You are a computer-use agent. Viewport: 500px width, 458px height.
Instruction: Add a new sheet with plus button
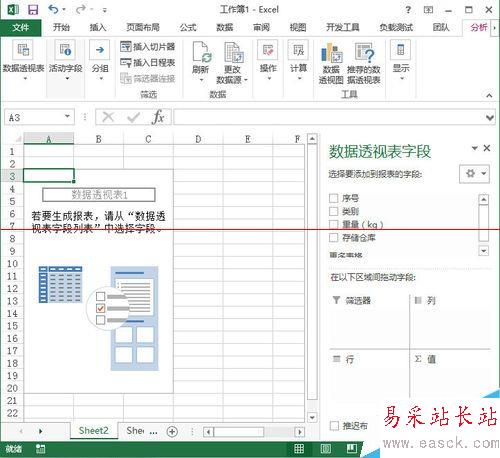coord(172,432)
